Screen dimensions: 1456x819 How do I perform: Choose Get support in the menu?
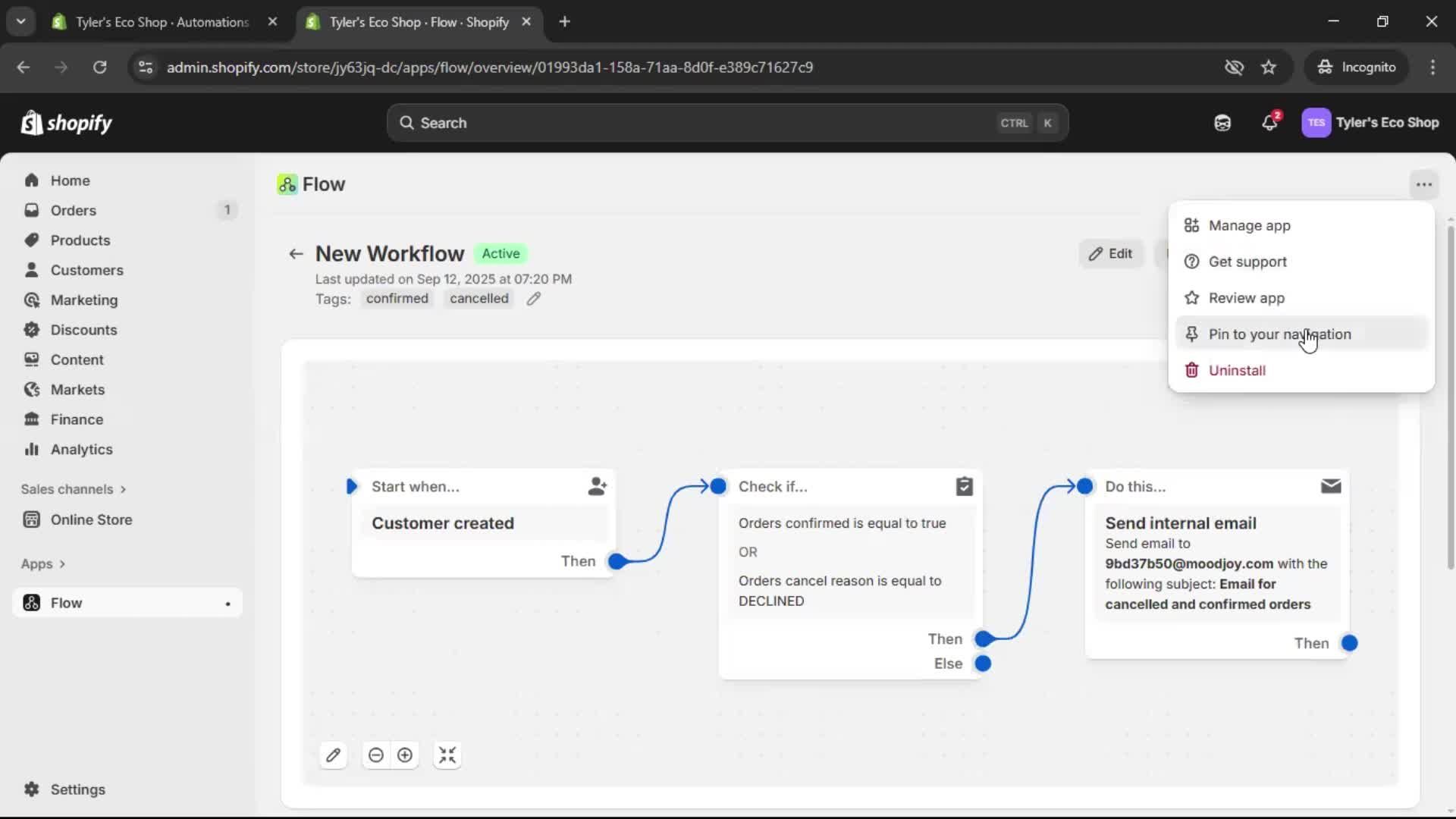tap(1301, 262)
